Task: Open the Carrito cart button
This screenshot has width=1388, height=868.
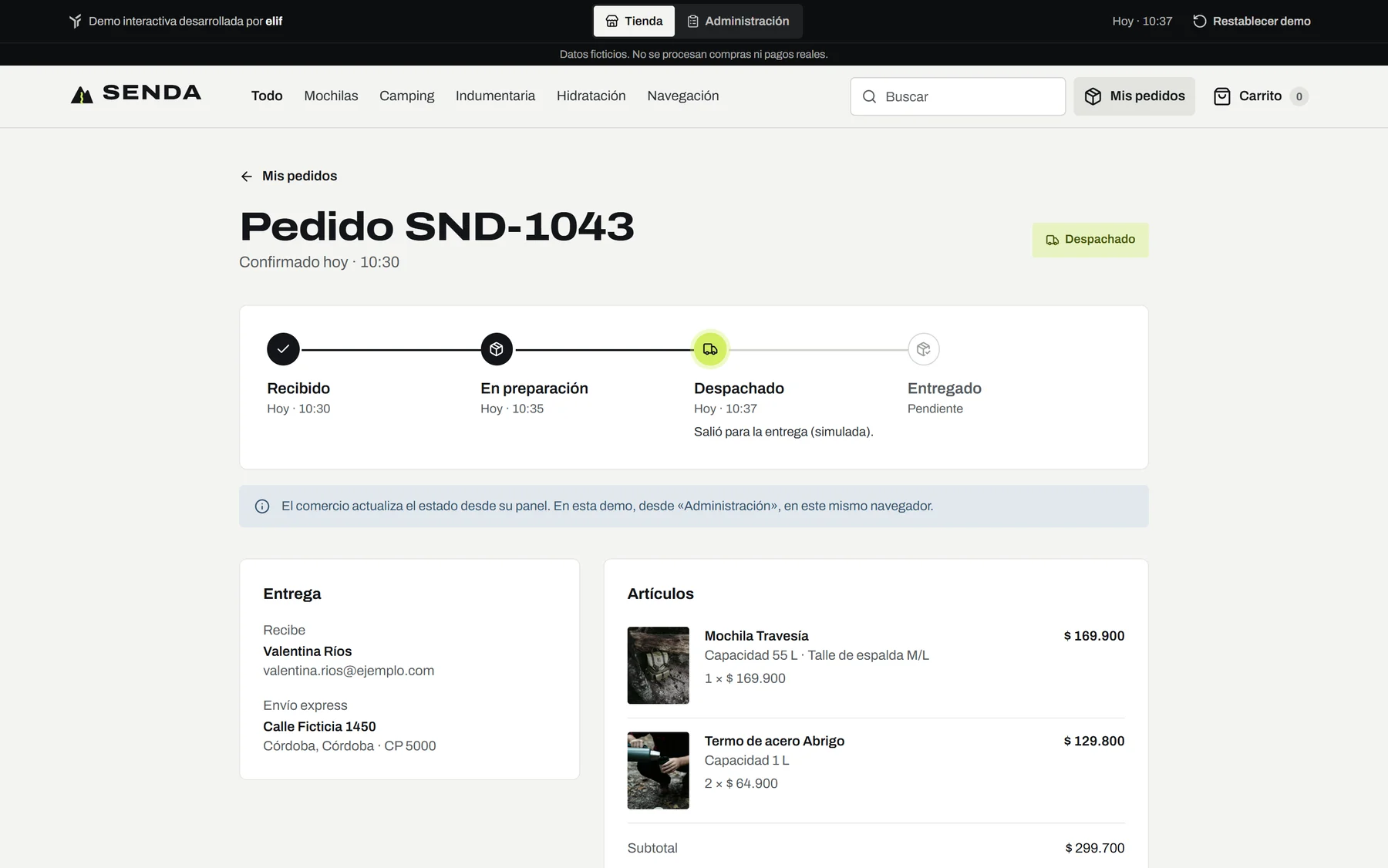Action: click(x=1260, y=96)
